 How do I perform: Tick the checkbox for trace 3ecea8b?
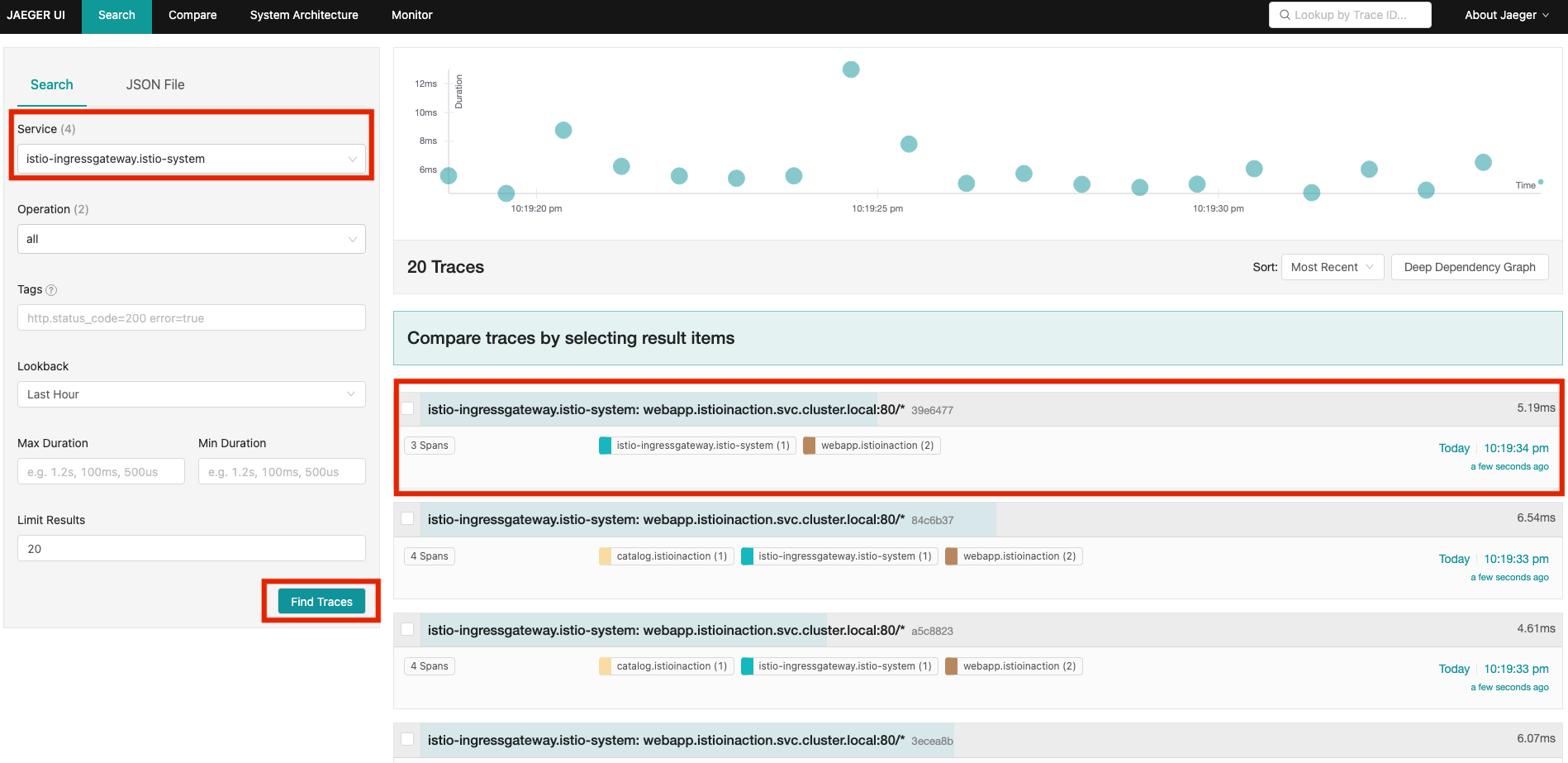[x=407, y=739]
